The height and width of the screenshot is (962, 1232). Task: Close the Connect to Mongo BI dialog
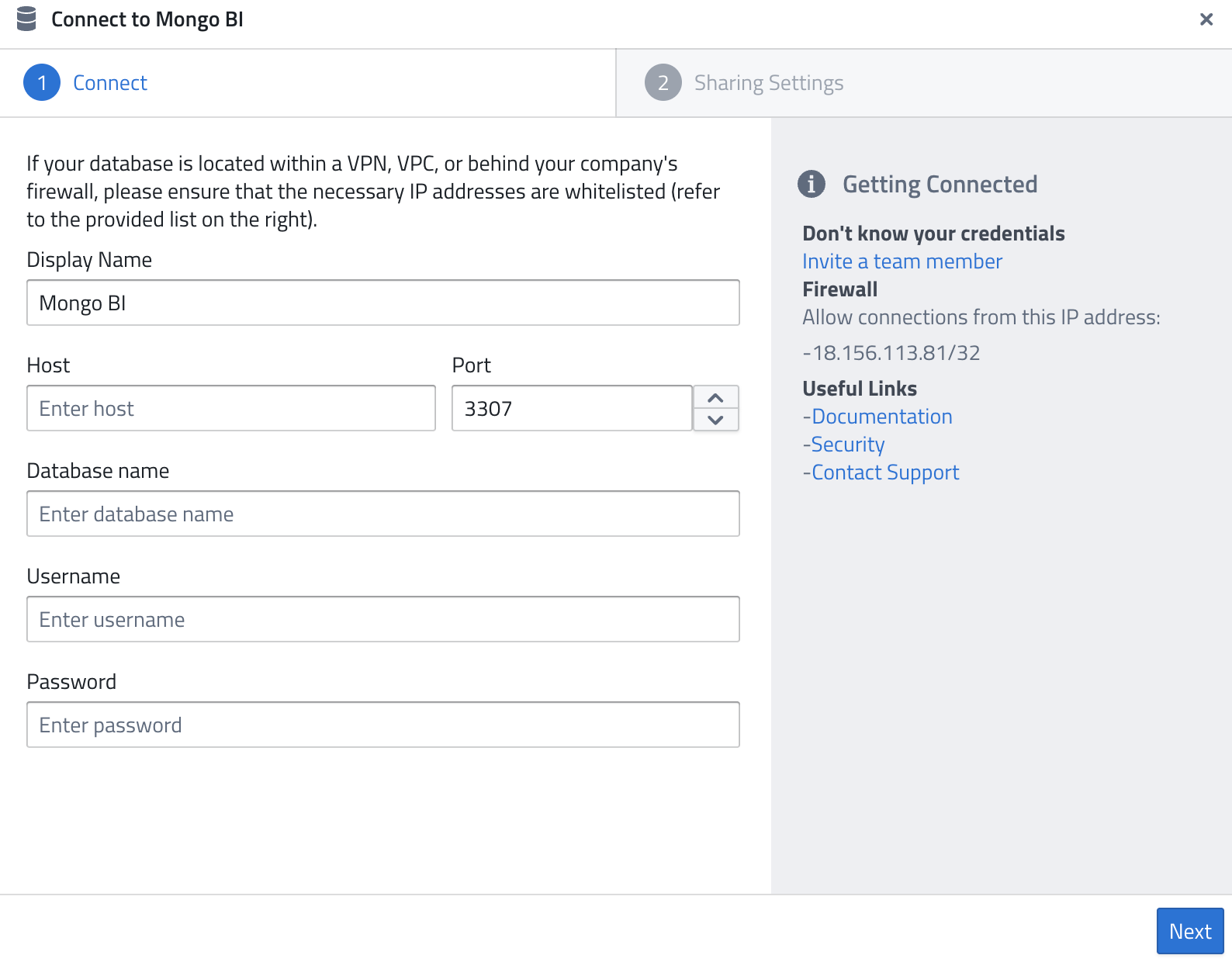click(1206, 19)
